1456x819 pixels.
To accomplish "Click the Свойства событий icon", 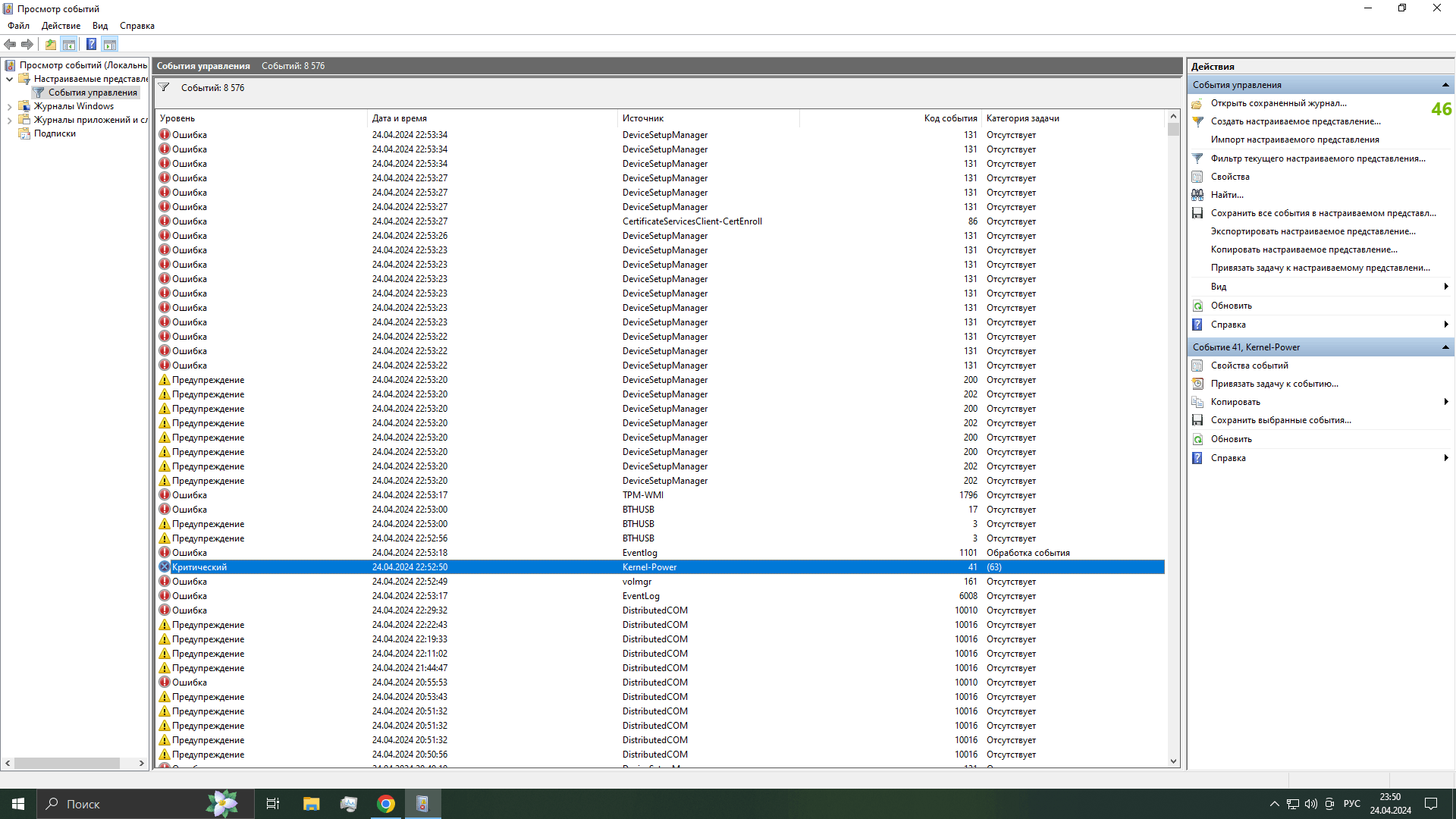I will coord(1197,366).
